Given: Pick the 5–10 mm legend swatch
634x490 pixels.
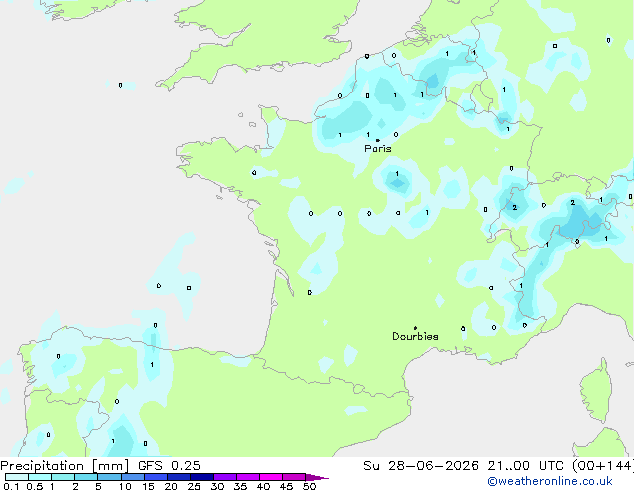Looking at the screenshot, I should click(x=109, y=477).
